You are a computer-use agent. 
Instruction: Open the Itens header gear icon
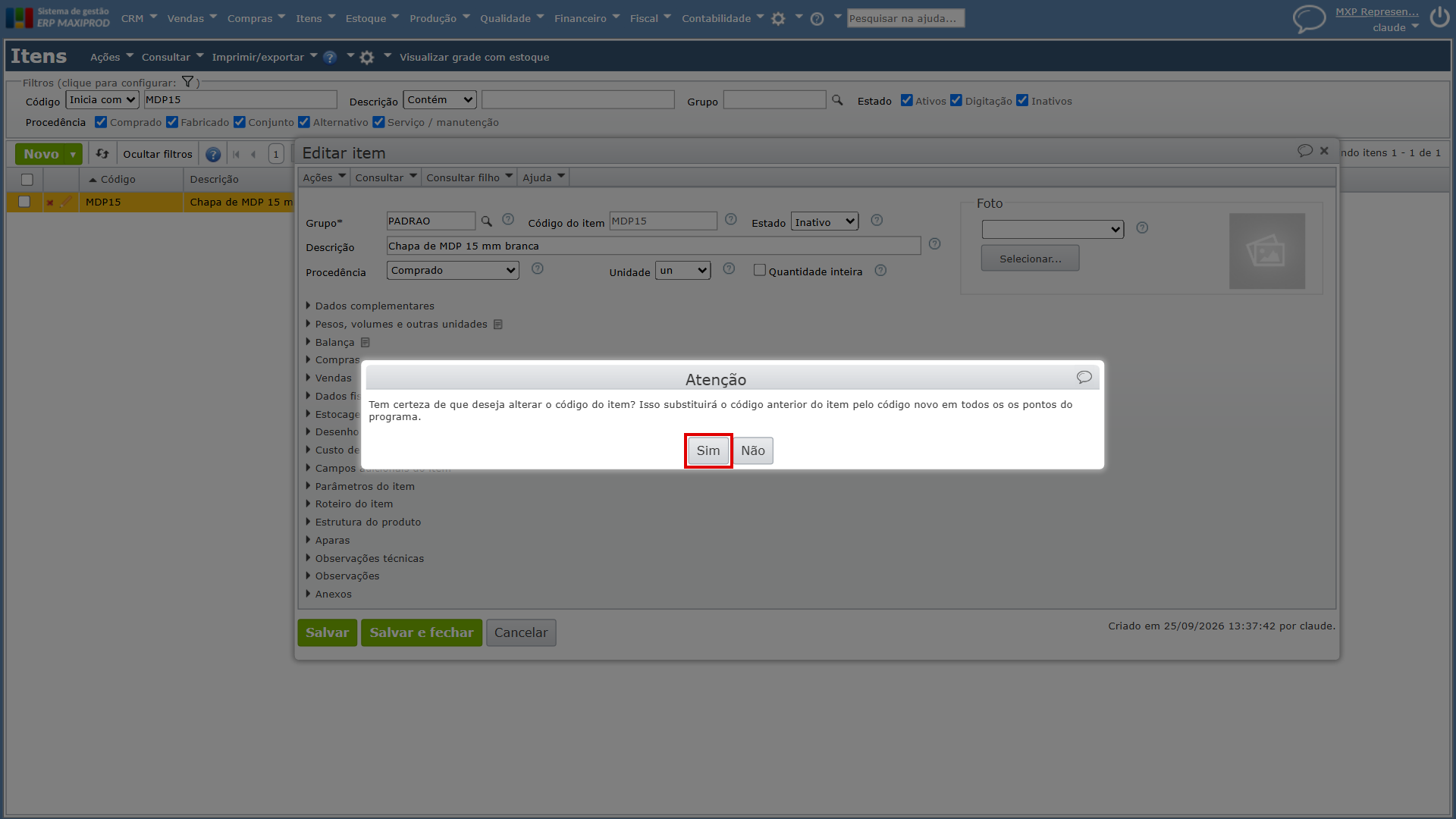coord(367,58)
